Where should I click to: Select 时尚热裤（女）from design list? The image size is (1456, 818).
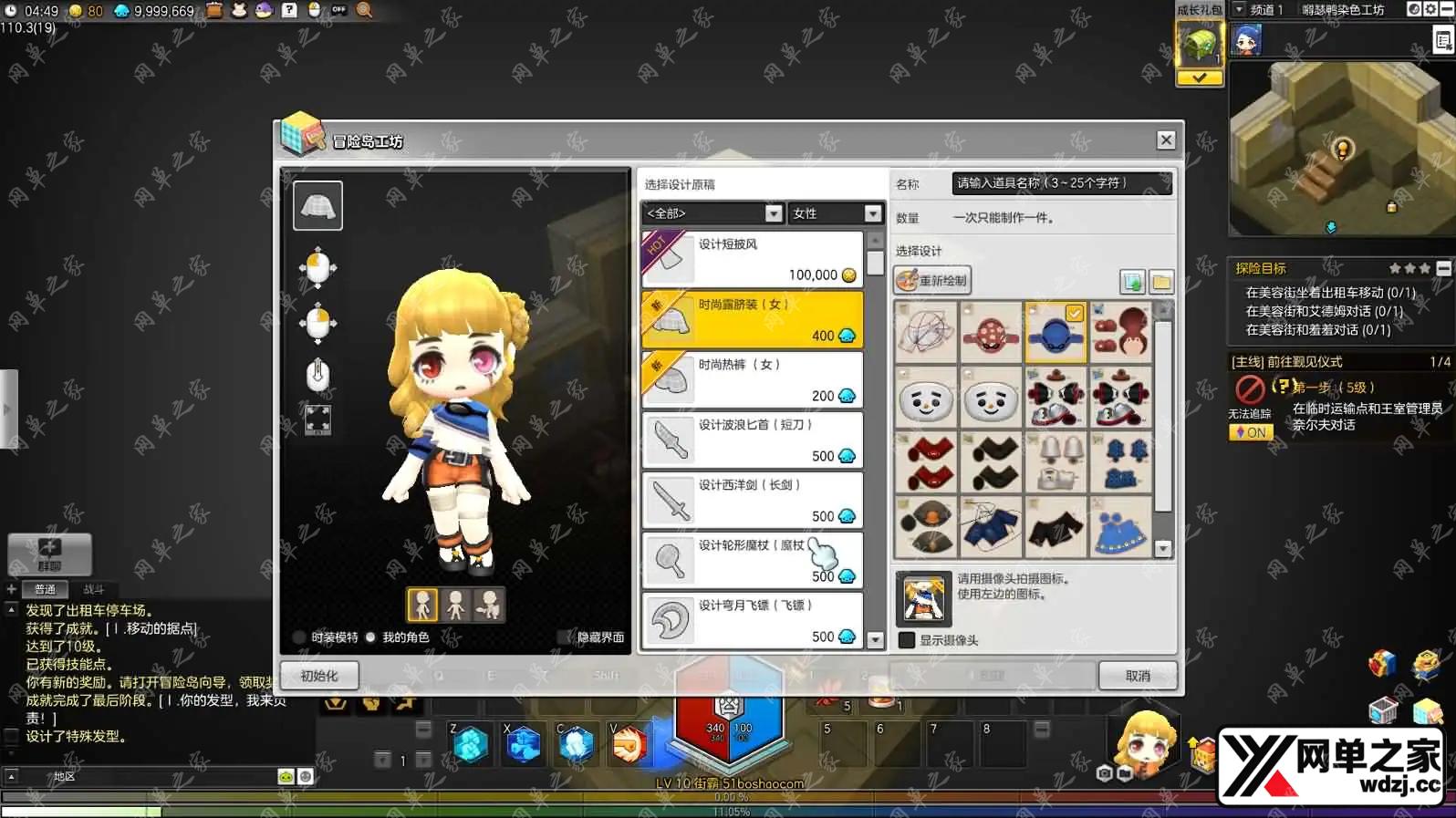pos(753,379)
